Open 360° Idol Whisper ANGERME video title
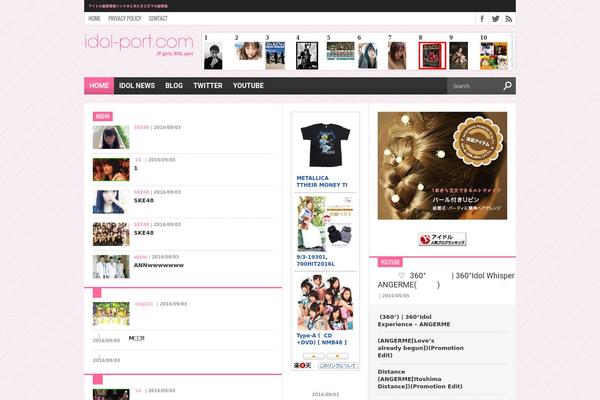The image size is (600, 400). [446, 280]
